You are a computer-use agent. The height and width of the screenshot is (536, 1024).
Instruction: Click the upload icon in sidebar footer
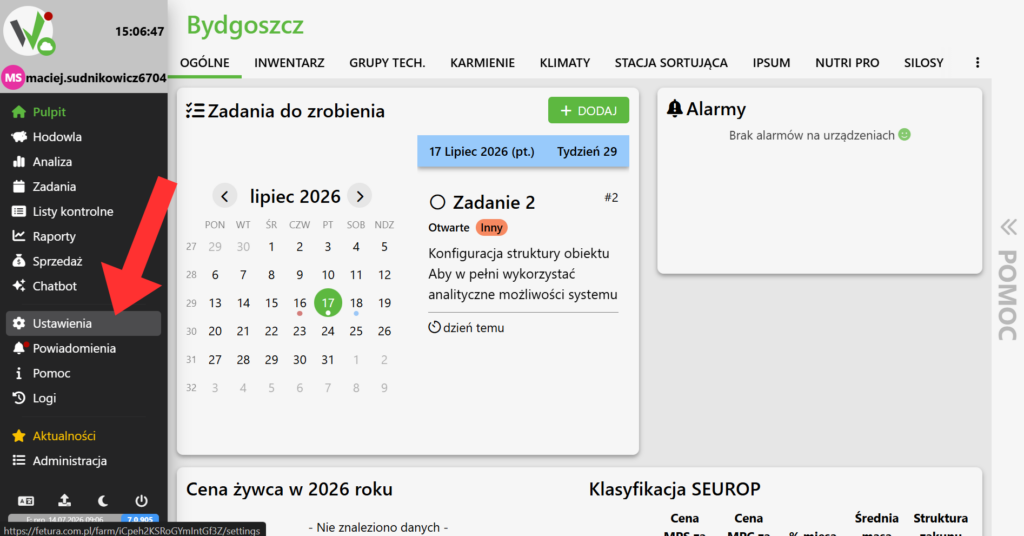click(64, 501)
